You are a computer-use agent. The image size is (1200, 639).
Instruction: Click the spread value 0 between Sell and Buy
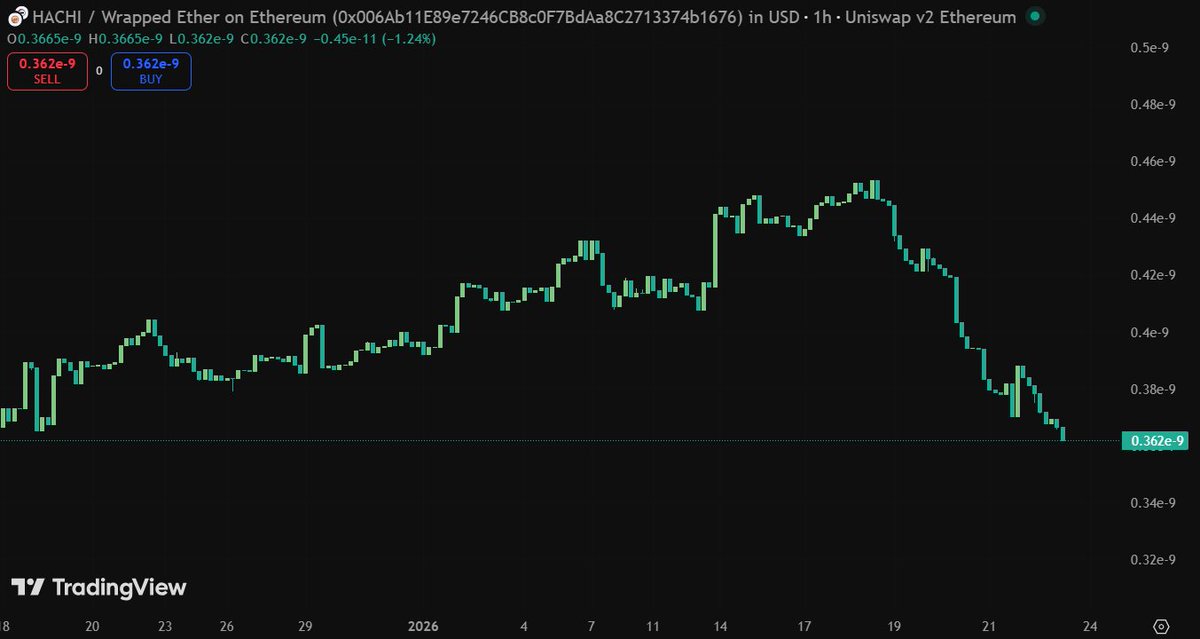pos(99,71)
